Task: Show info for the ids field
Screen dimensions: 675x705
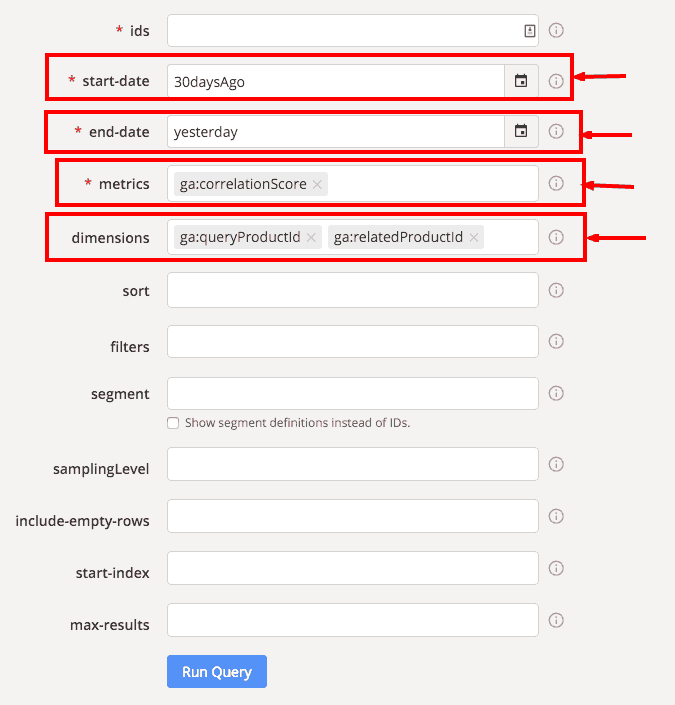Action: [x=556, y=30]
